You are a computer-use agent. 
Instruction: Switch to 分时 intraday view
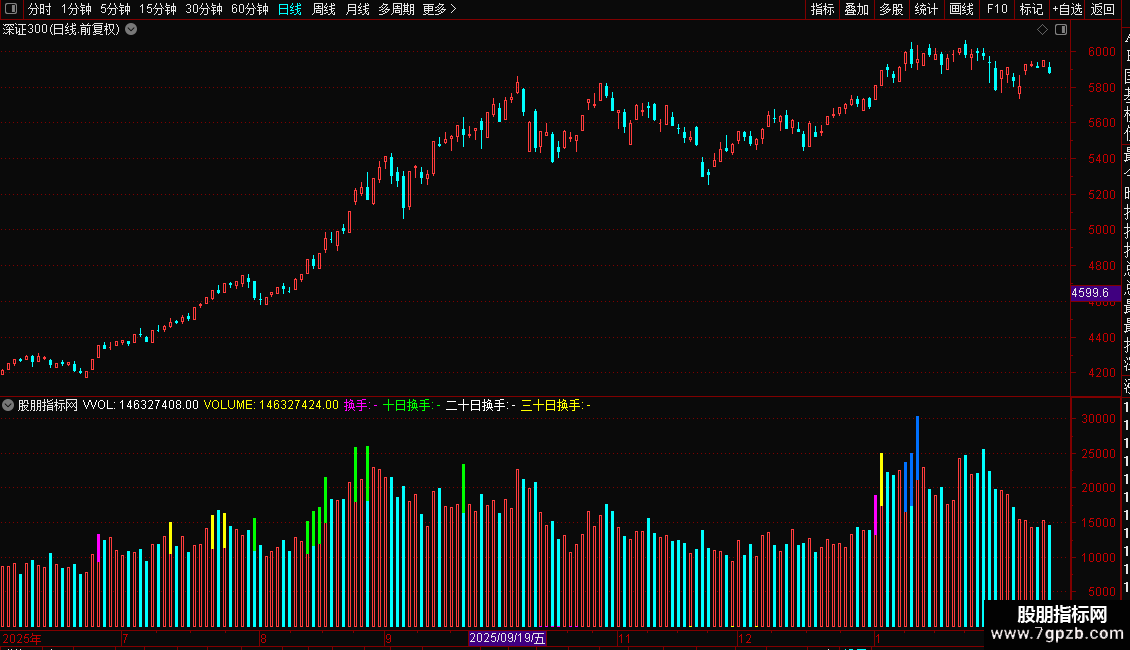point(40,9)
